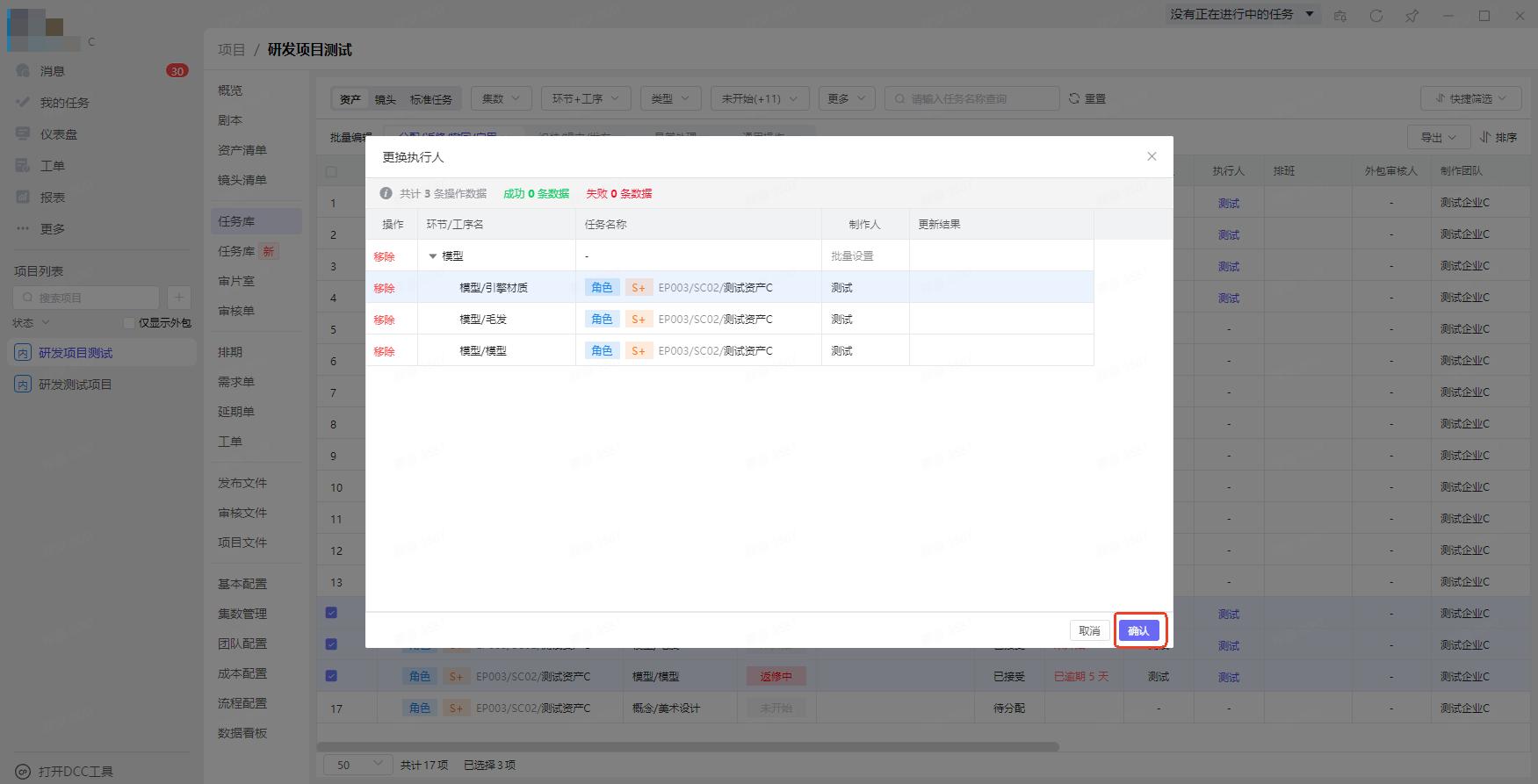The height and width of the screenshot is (784, 1538).
Task: Open the 环节+工序 filter dropdown
Action: (x=585, y=99)
